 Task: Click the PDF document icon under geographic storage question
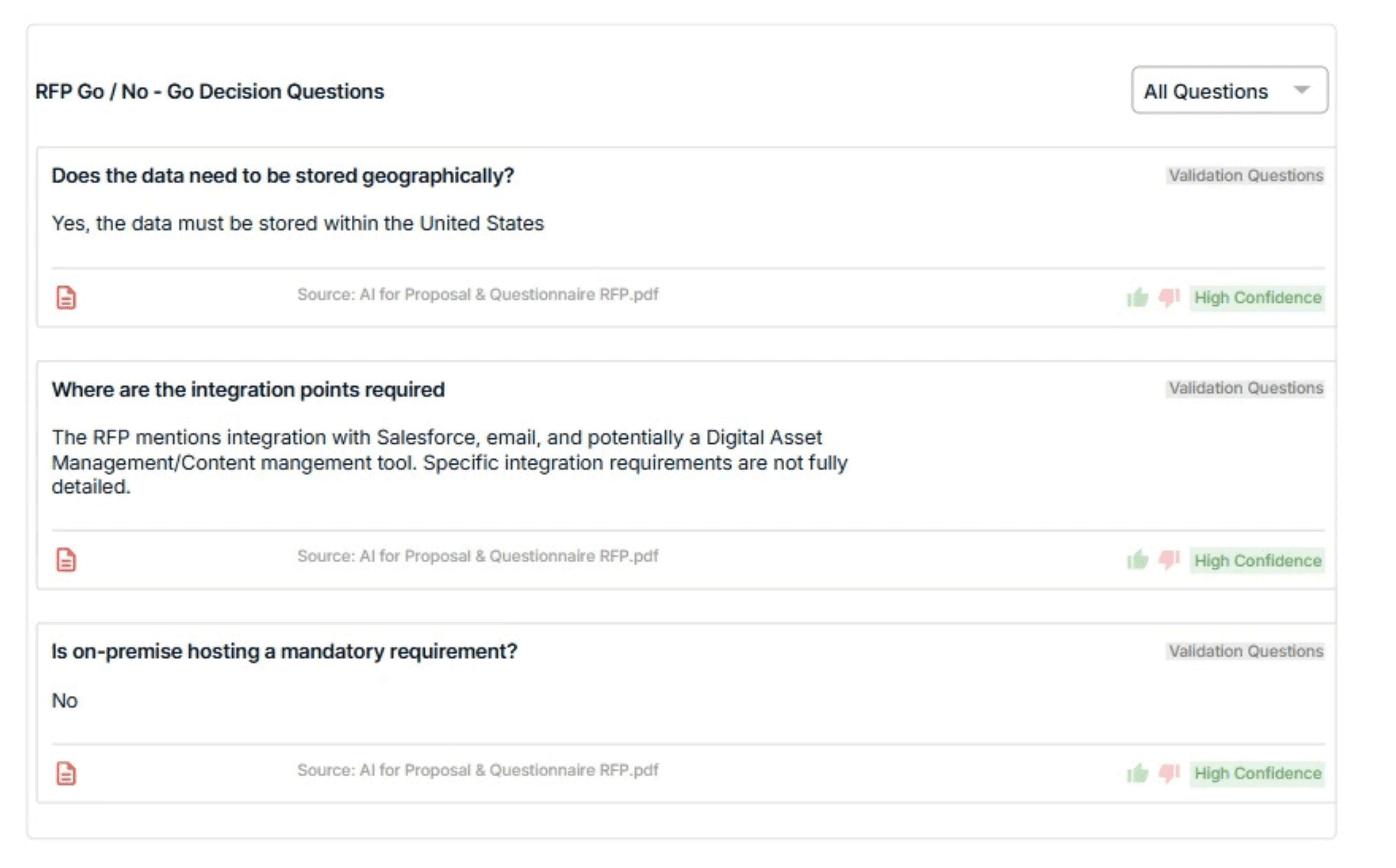tap(66, 298)
